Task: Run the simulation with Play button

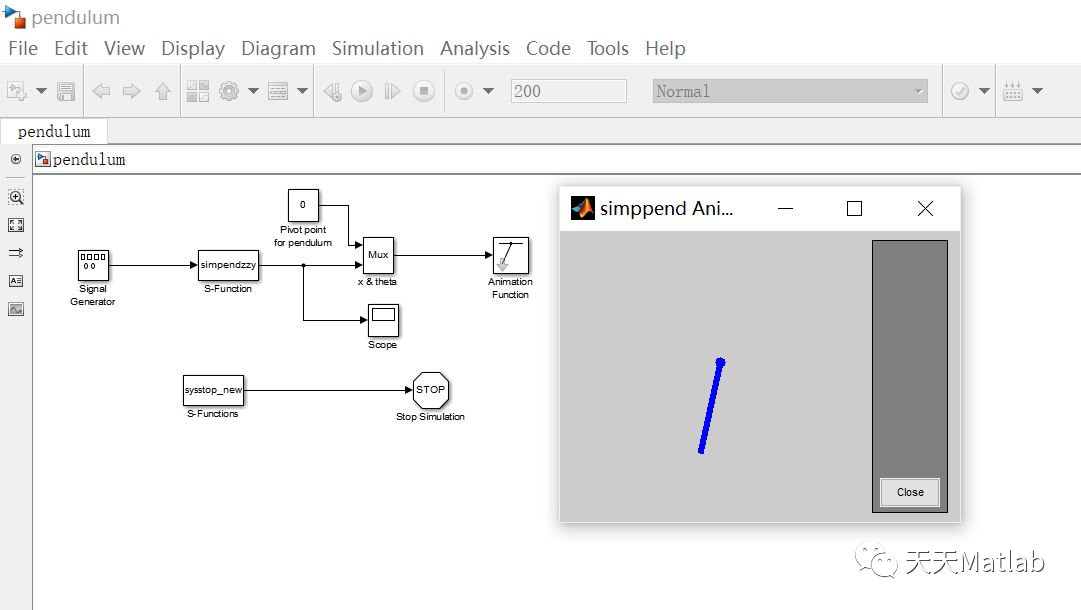Action: pos(362,91)
